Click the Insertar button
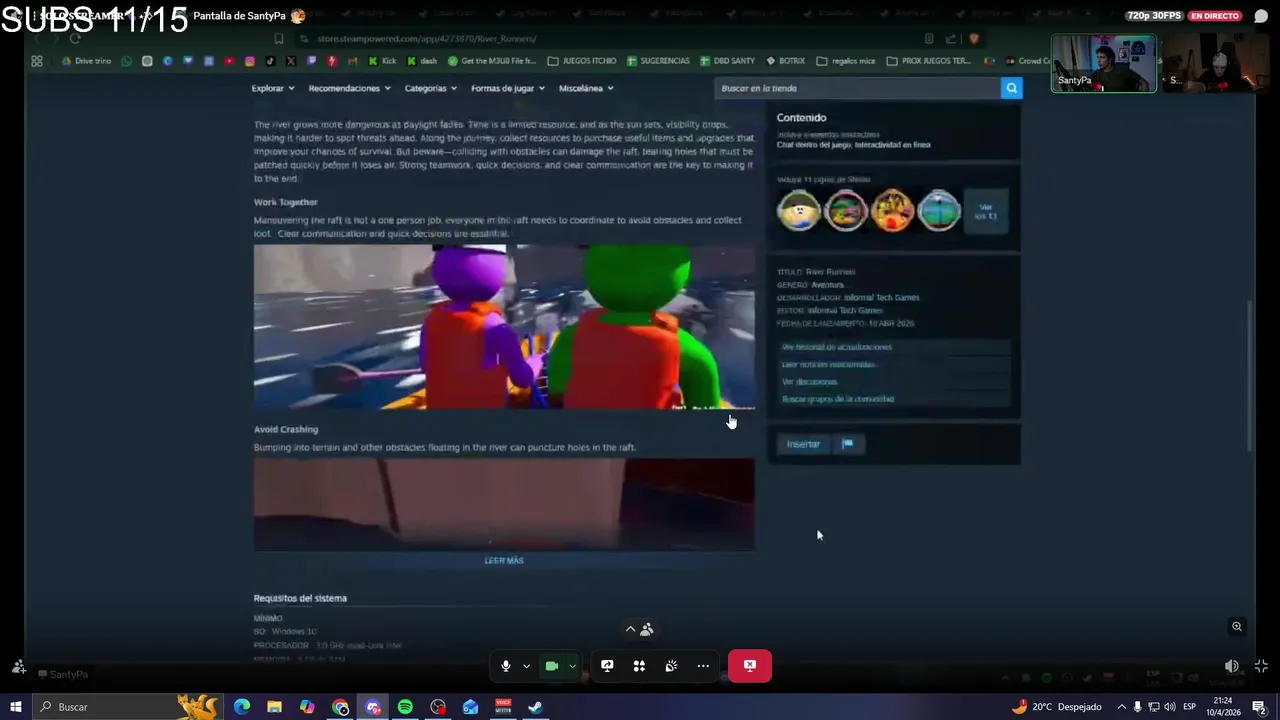 (x=803, y=444)
